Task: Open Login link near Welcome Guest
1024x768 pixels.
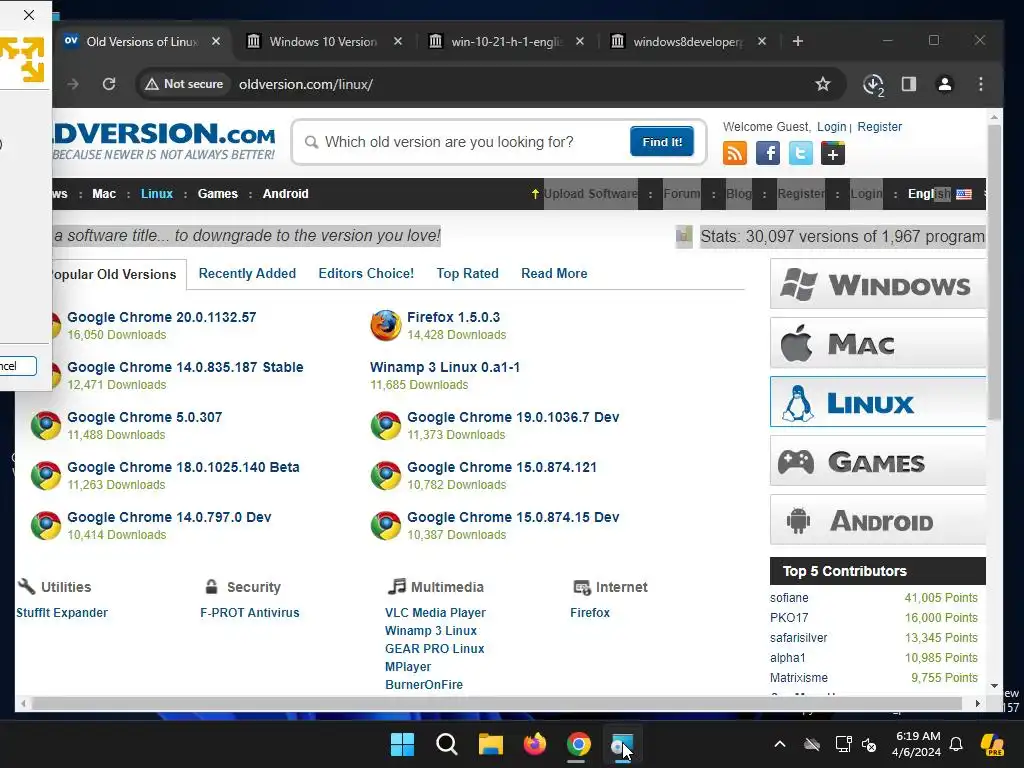Action: (831, 127)
